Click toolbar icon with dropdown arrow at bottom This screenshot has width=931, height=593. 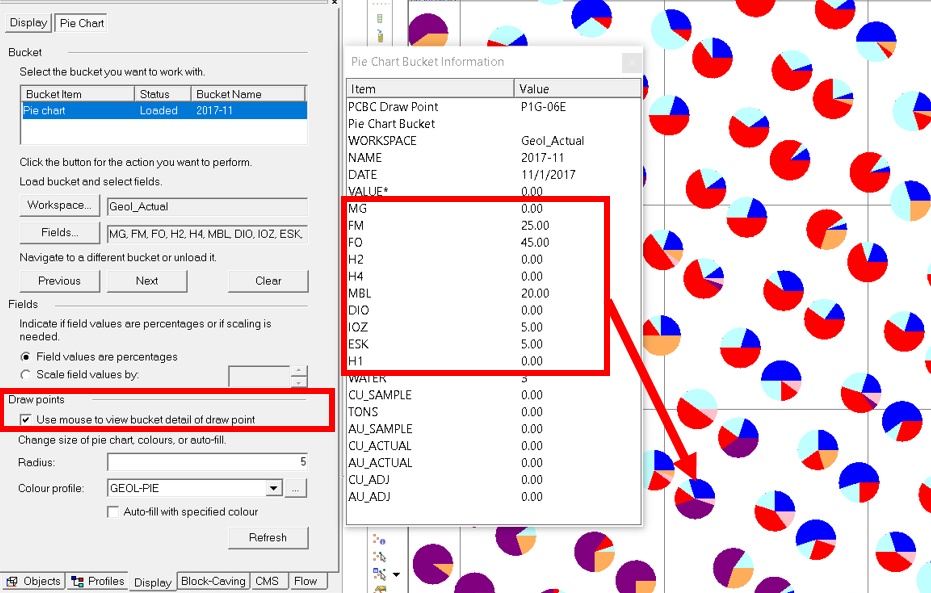click(381, 574)
